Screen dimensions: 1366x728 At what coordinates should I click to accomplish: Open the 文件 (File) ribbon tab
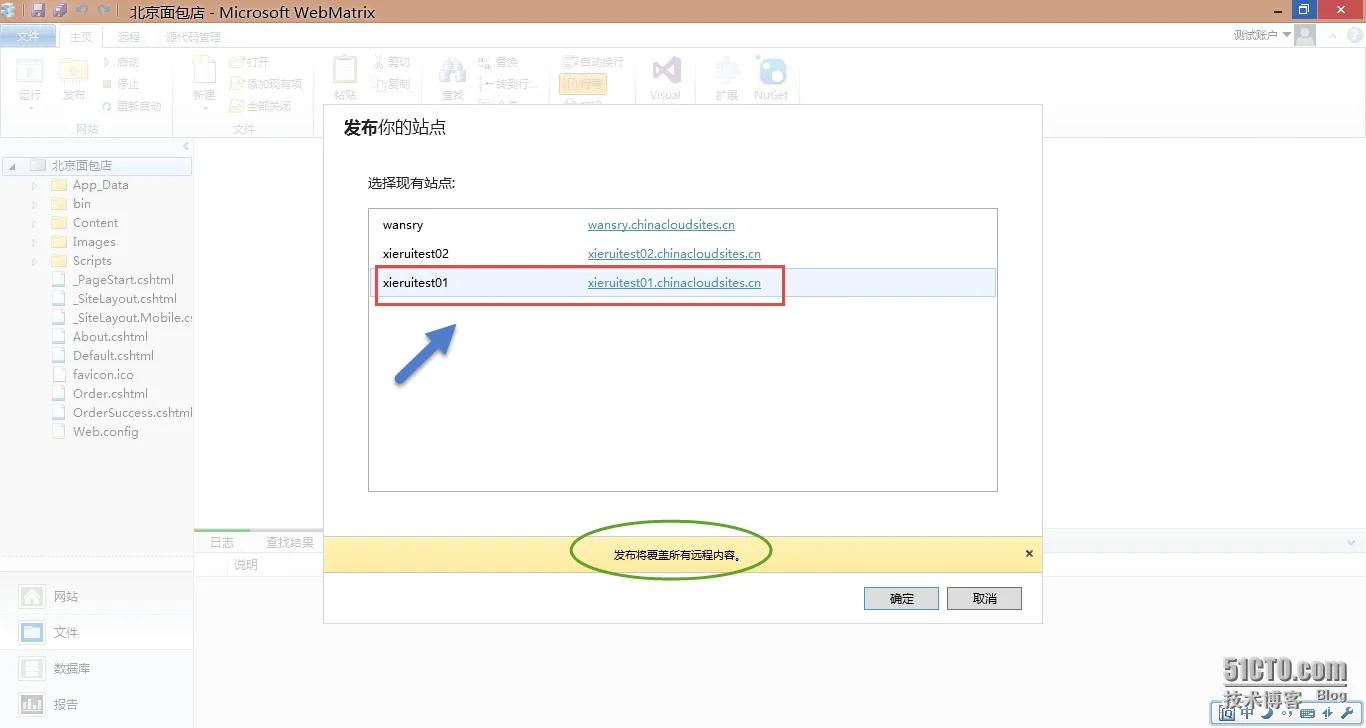tap(28, 36)
